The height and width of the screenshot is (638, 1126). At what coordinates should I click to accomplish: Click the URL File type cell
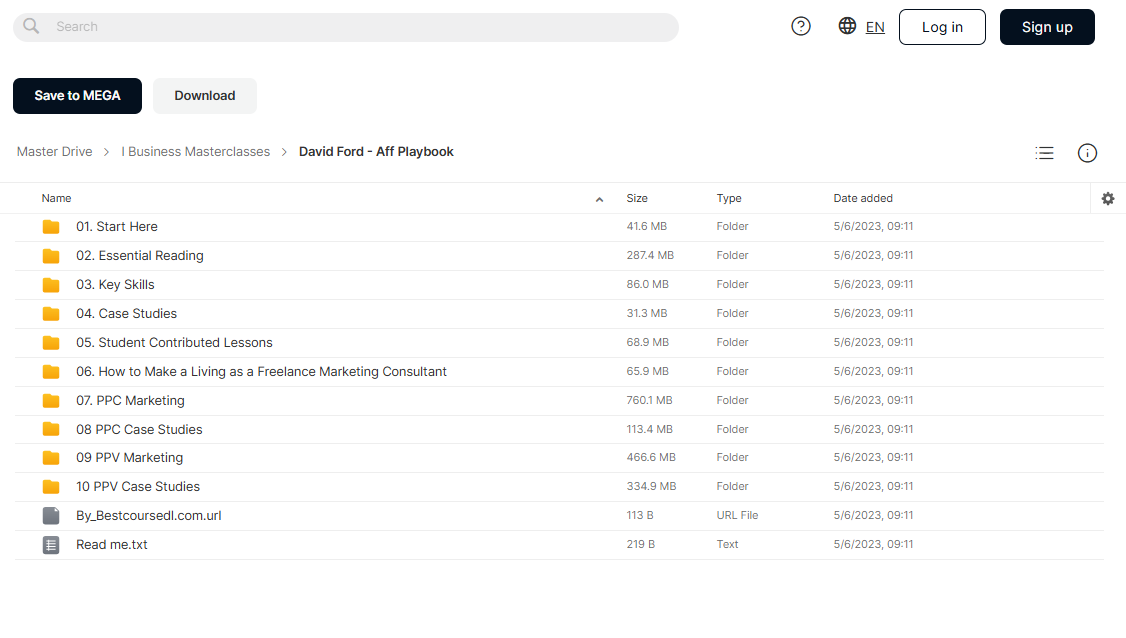pyautogui.click(x=737, y=515)
